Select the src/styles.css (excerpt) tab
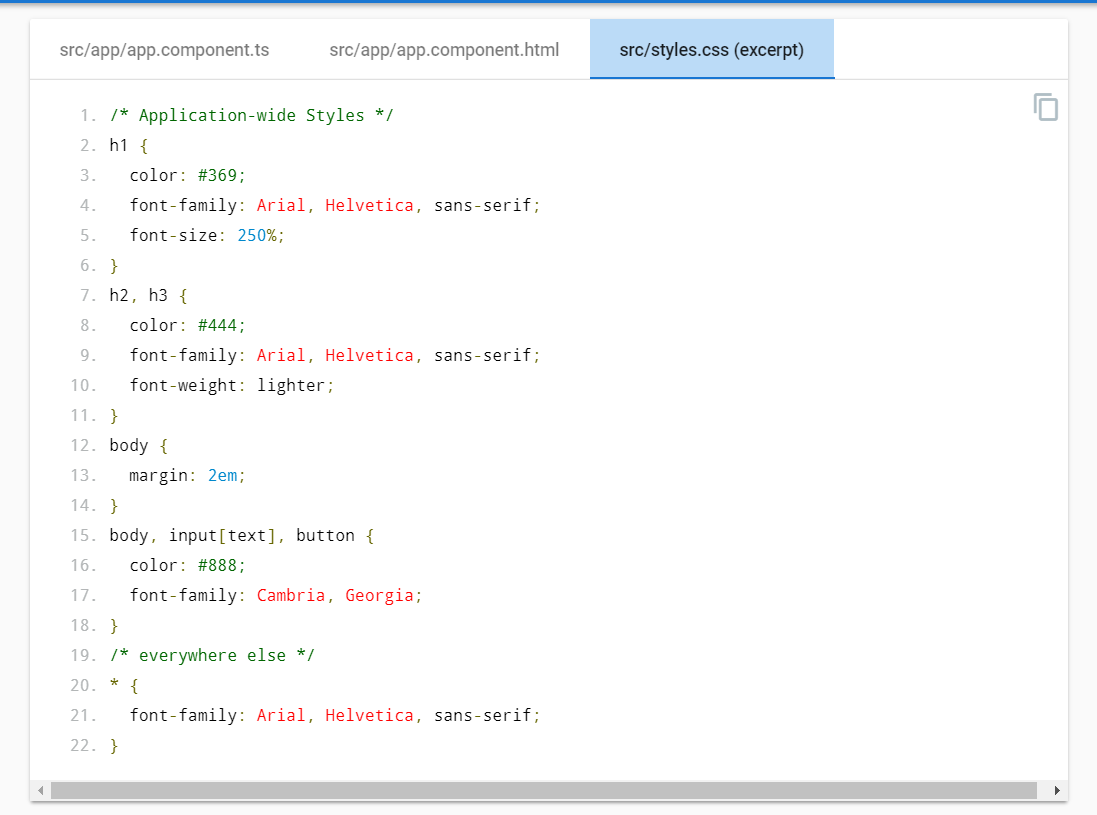The width and height of the screenshot is (1097, 815). 711,49
